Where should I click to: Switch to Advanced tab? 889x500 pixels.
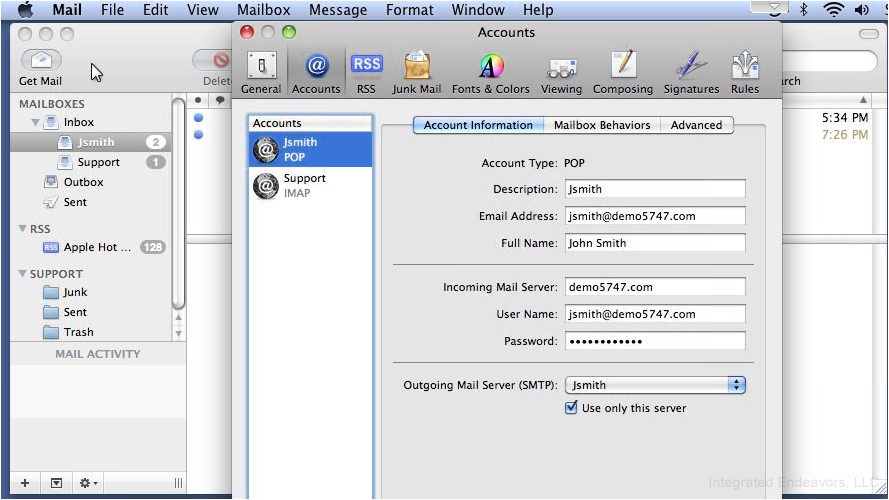(696, 125)
